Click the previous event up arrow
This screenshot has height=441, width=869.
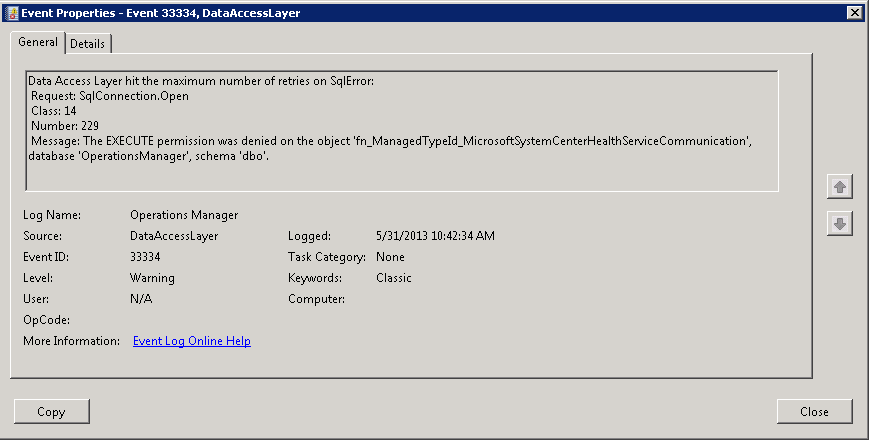[x=840, y=187]
